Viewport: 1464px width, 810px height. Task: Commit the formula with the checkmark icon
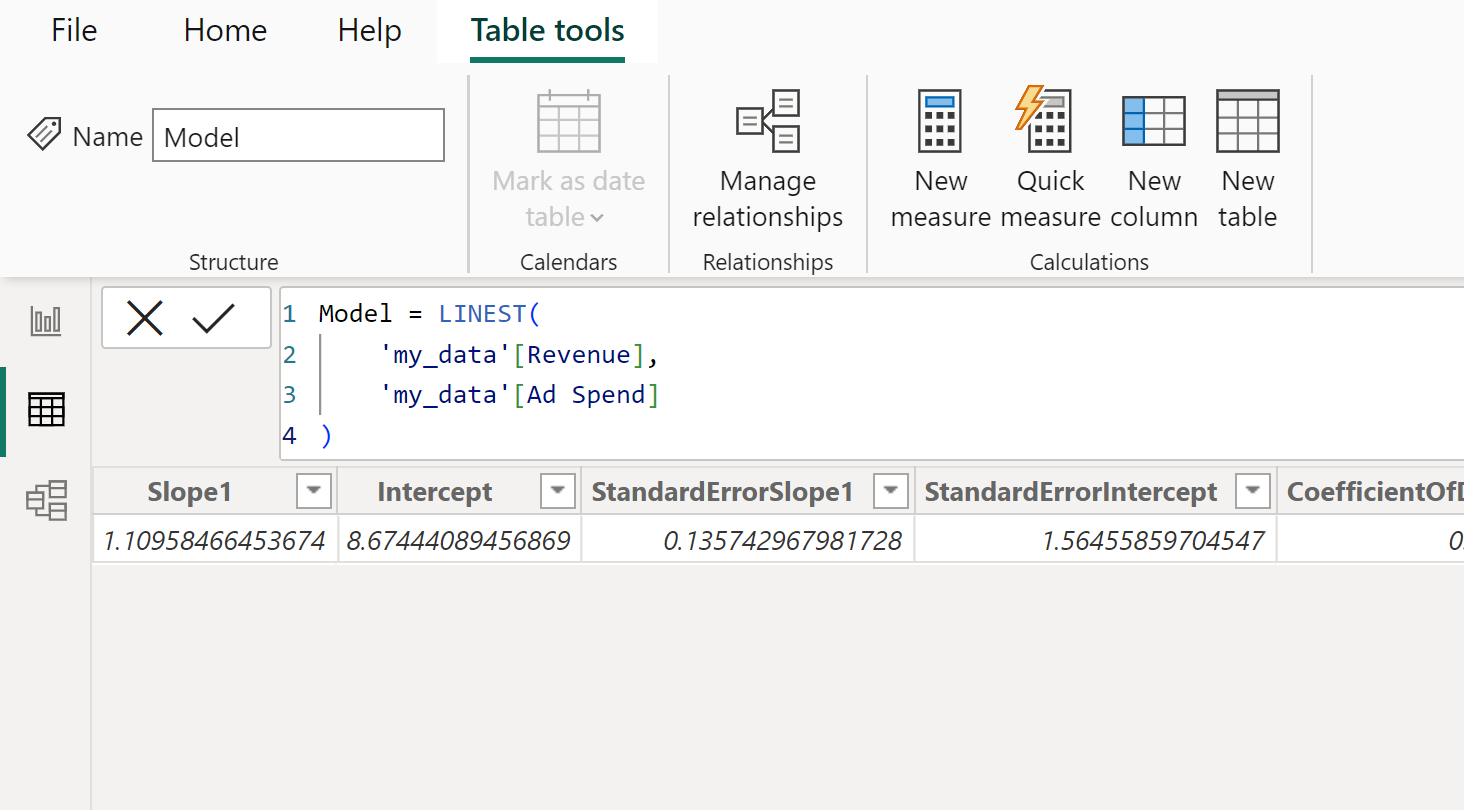[213, 319]
